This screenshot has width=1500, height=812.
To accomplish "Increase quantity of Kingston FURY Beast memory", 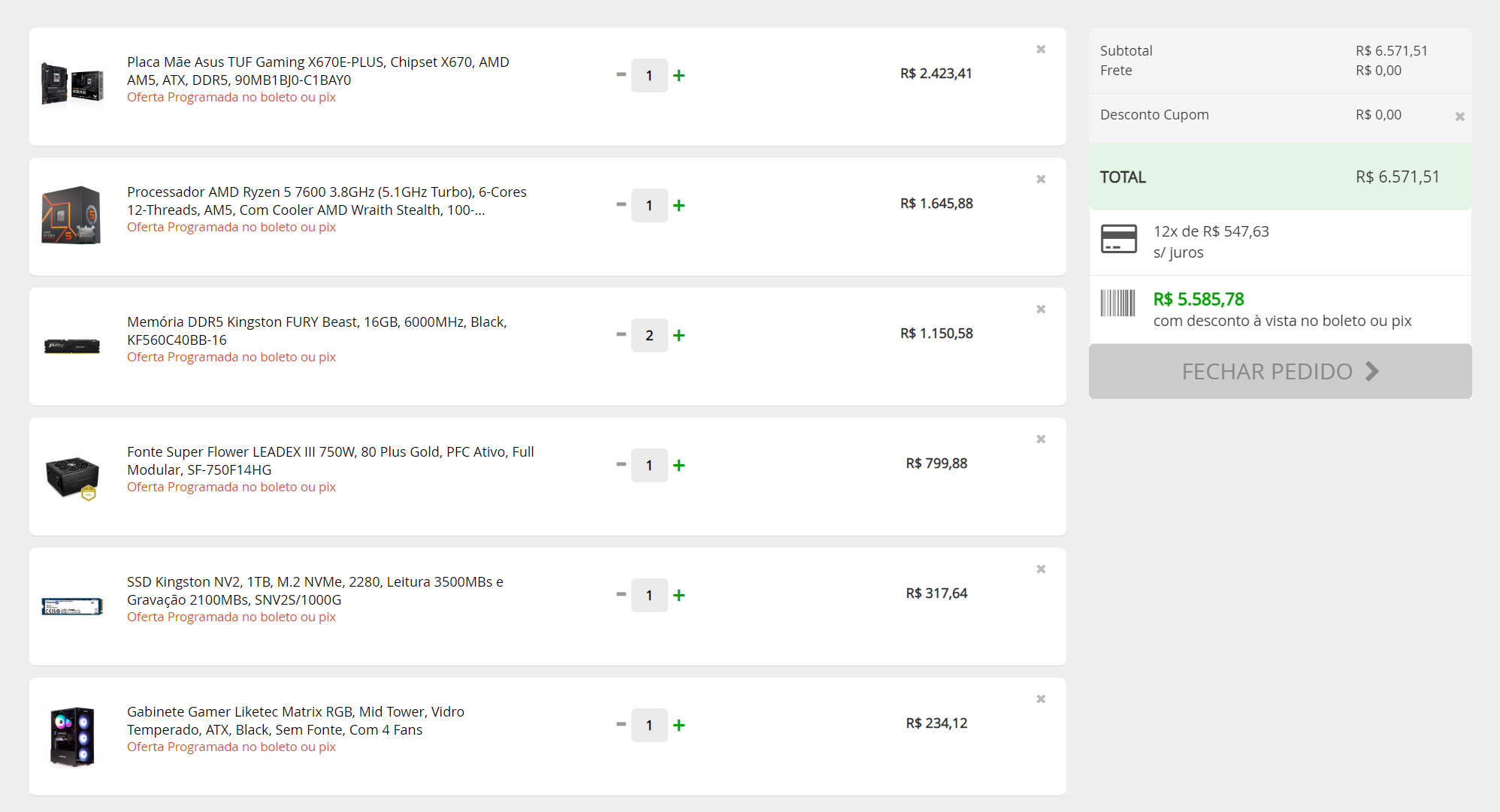I will pos(679,335).
